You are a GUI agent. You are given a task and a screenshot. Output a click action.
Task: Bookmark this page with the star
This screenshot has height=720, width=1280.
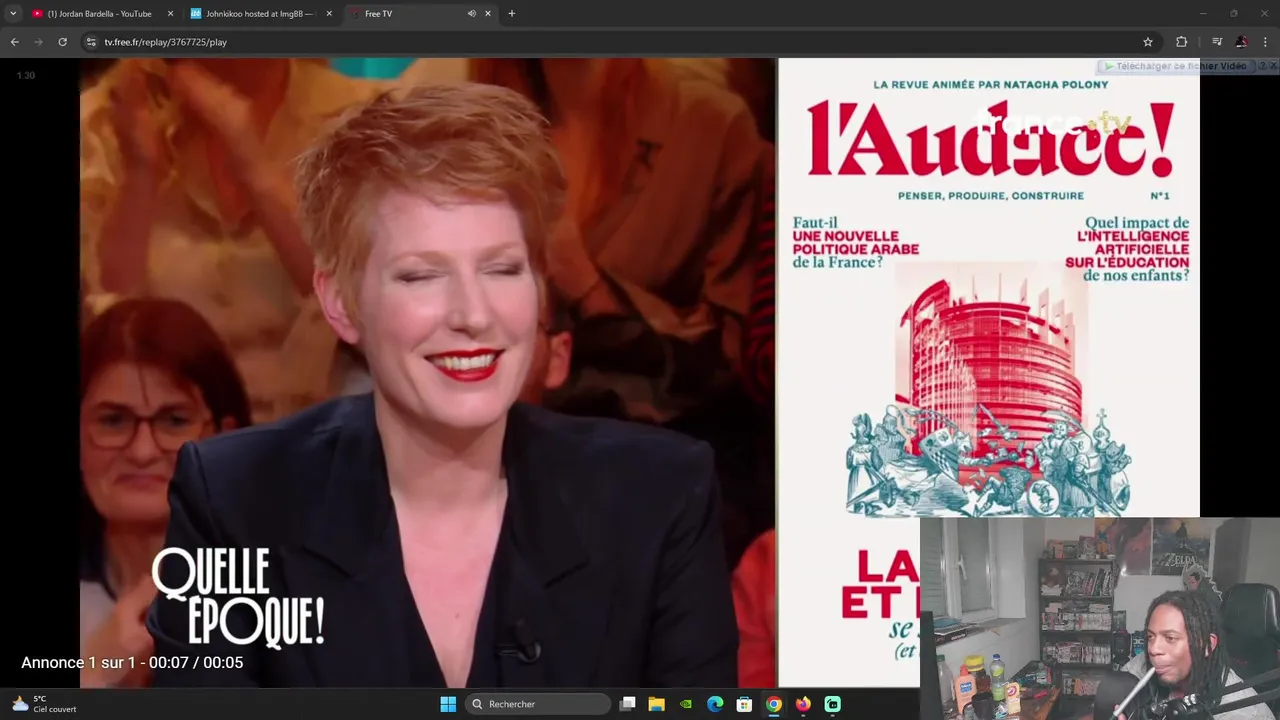click(1148, 42)
